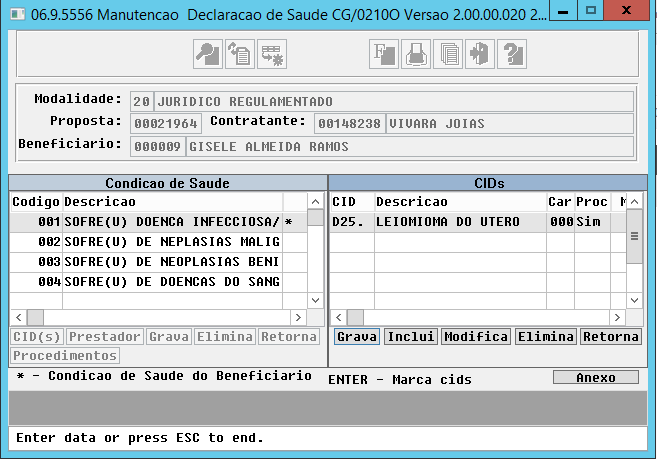Click the table settings toolbar icon
The width and height of the screenshot is (657, 459).
[272, 54]
